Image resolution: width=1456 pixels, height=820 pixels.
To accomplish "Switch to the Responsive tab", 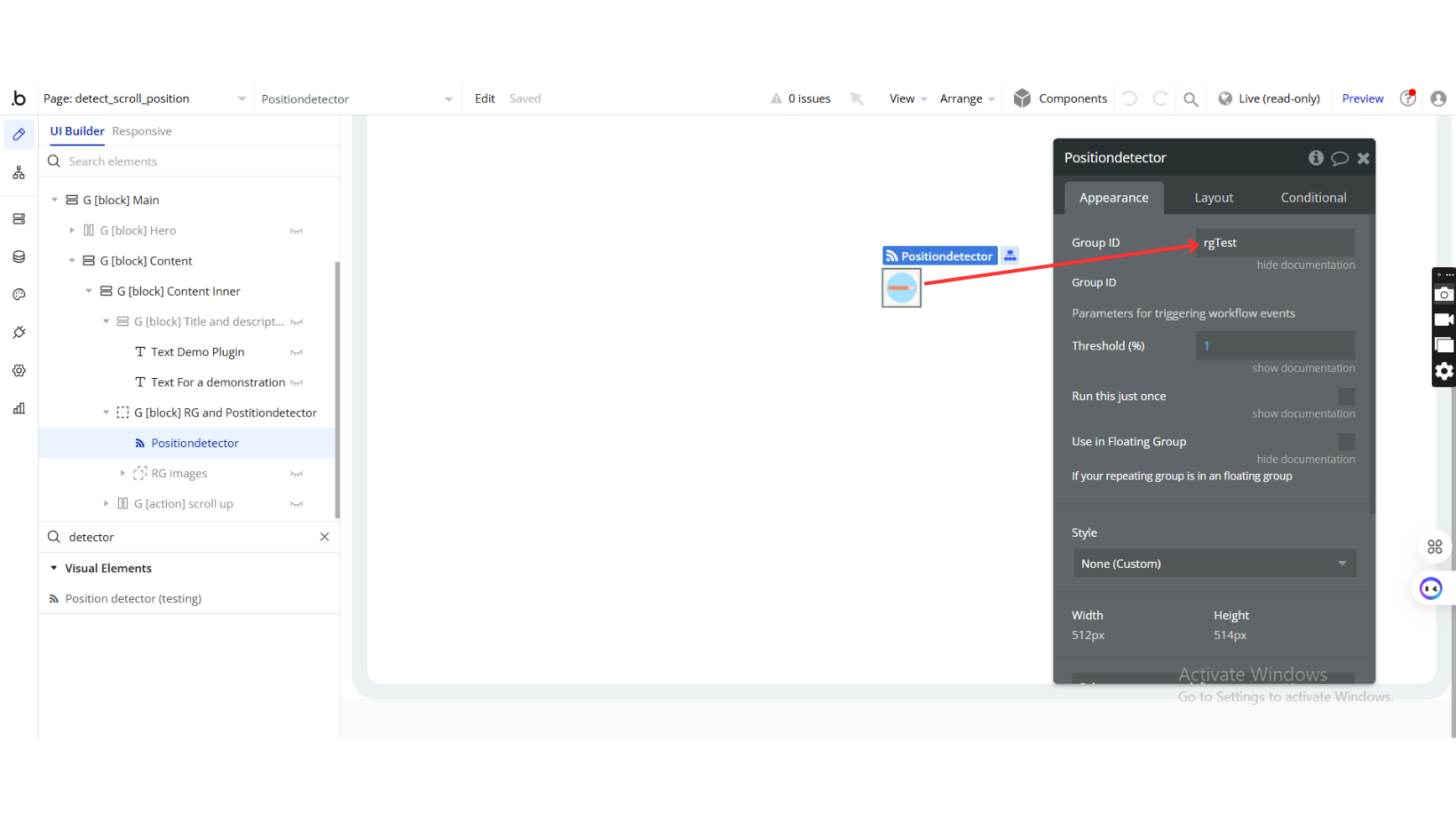I will pos(142,131).
